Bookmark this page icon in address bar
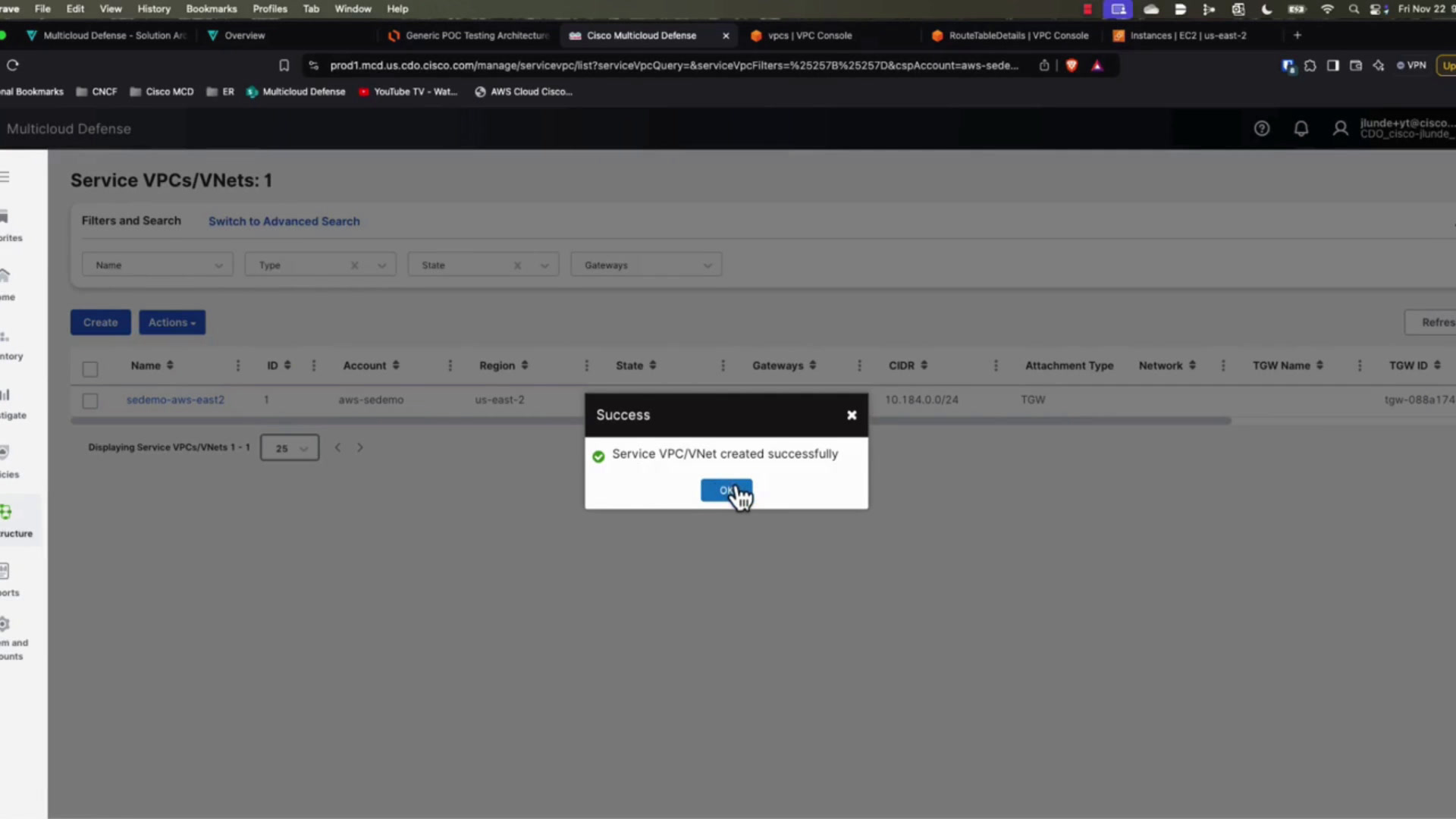The width and height of the screenshot is (1456, 819). (284, 66)
